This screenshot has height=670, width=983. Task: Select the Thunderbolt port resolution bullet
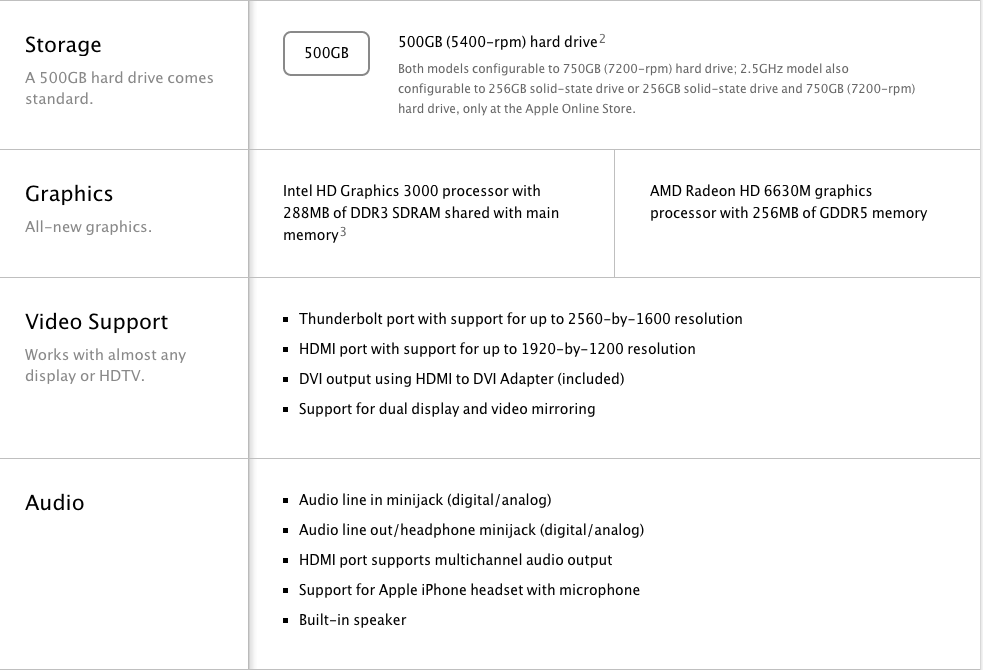click(520, 319)
